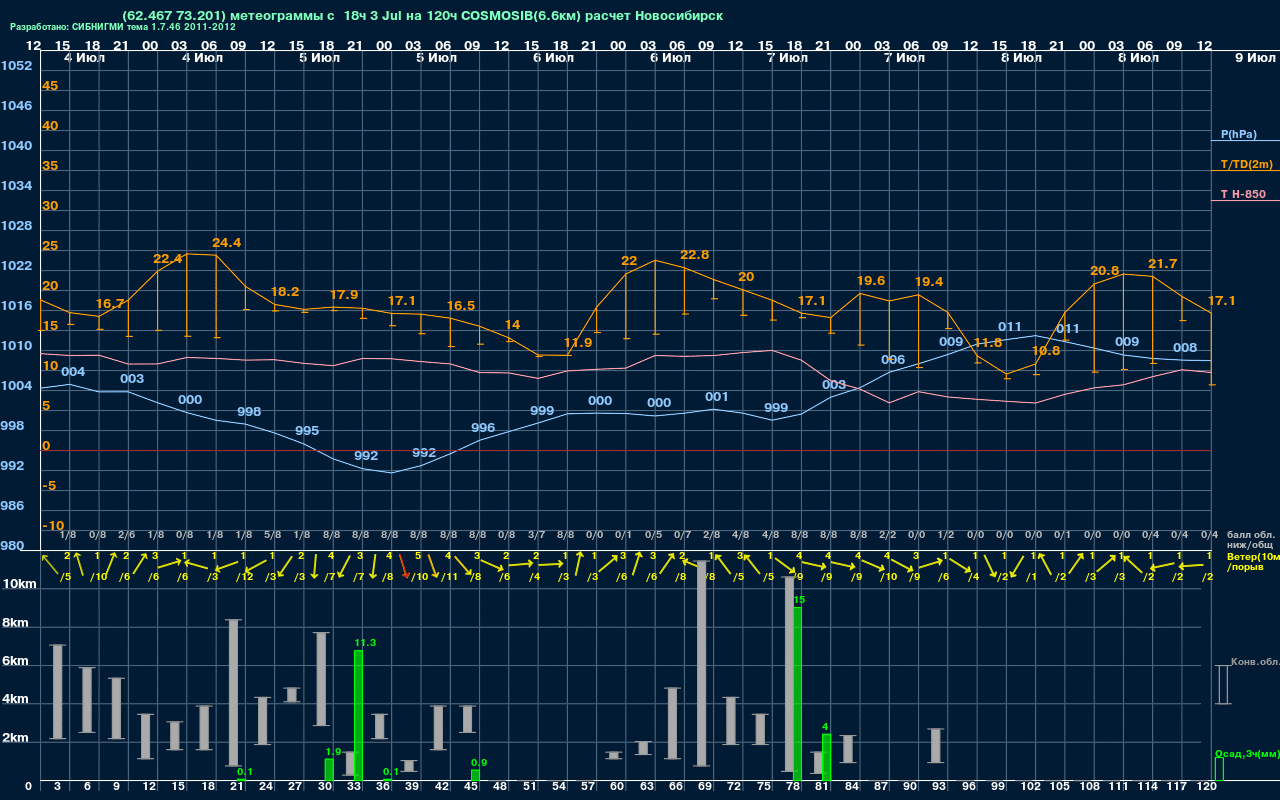The width and height of the screenshot is (1280, 800).
Task: Click the Конв.обл. legend label
Action: point(1255,662)
